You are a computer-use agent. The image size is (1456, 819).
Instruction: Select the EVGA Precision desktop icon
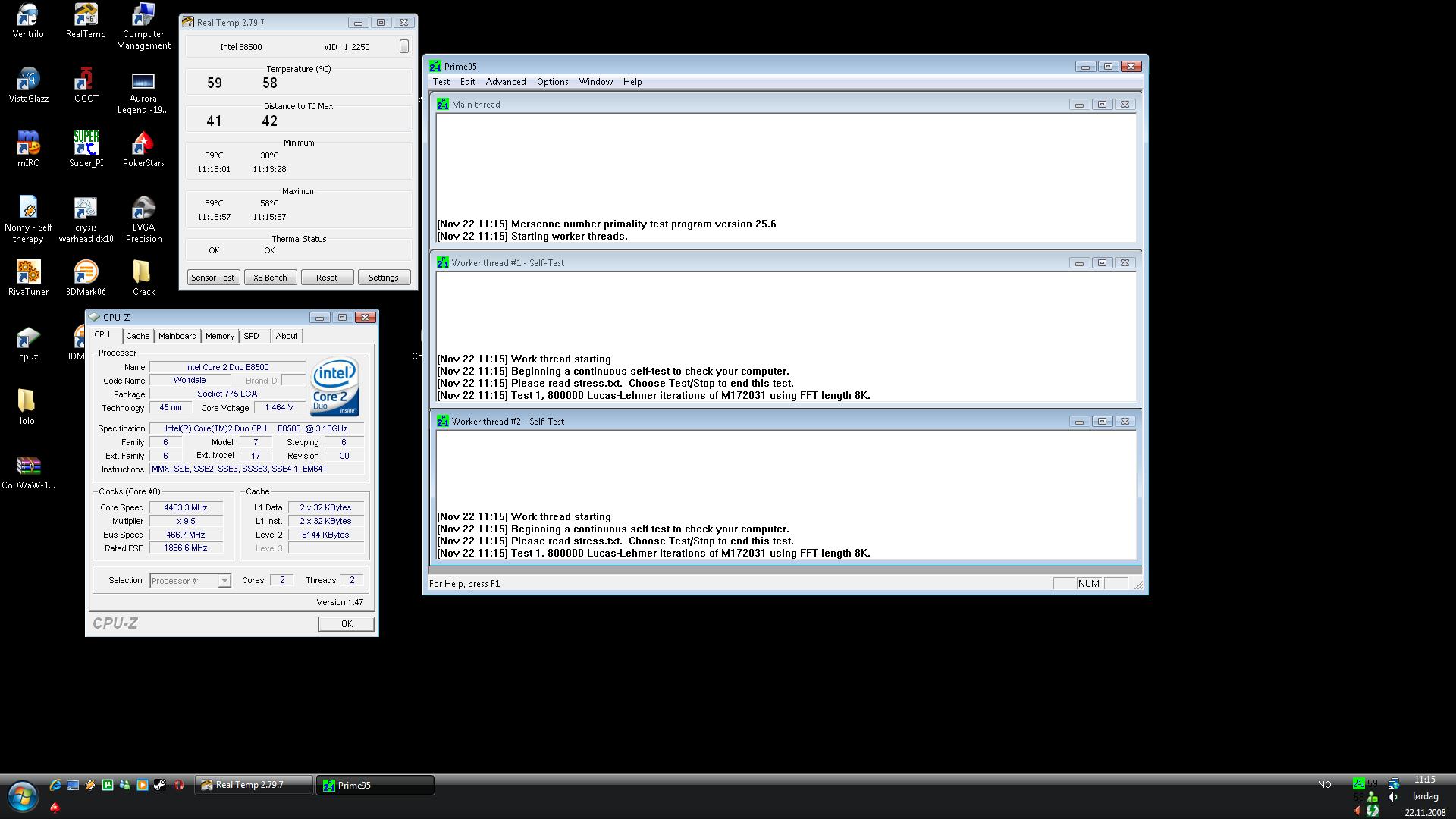[x=143, y=220]
